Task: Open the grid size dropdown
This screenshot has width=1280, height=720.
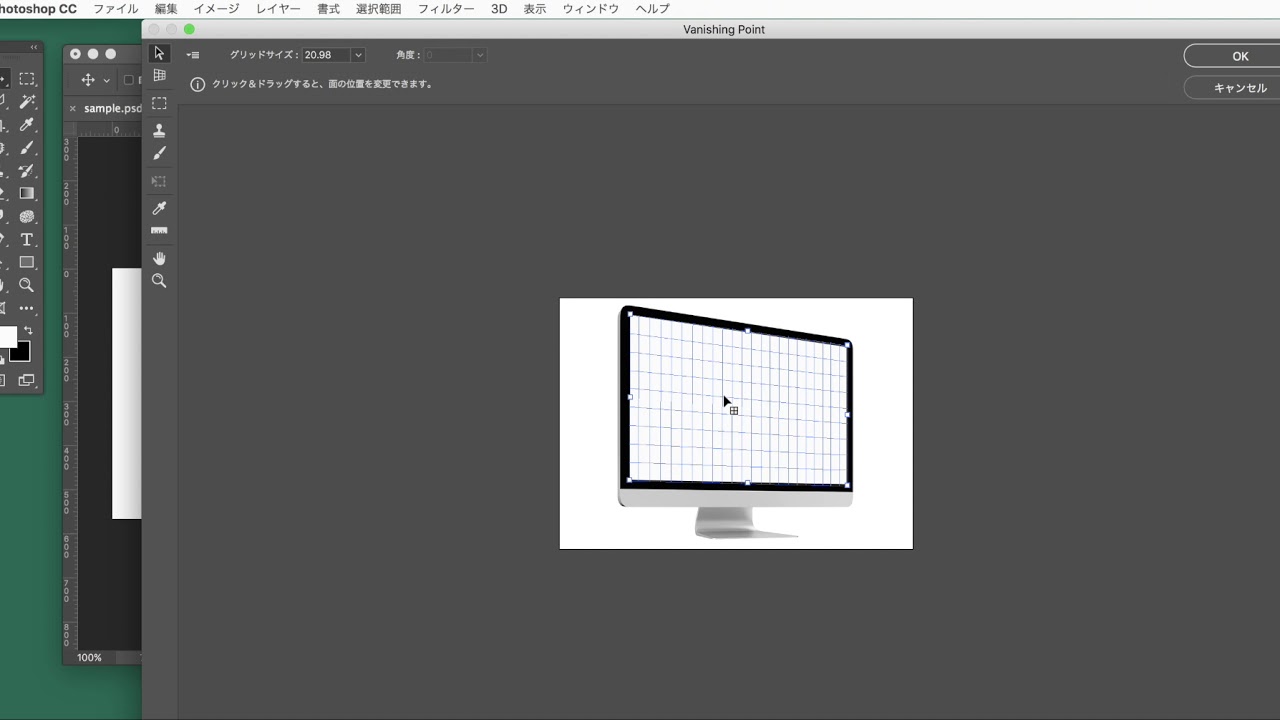Action: coord(358,55)
